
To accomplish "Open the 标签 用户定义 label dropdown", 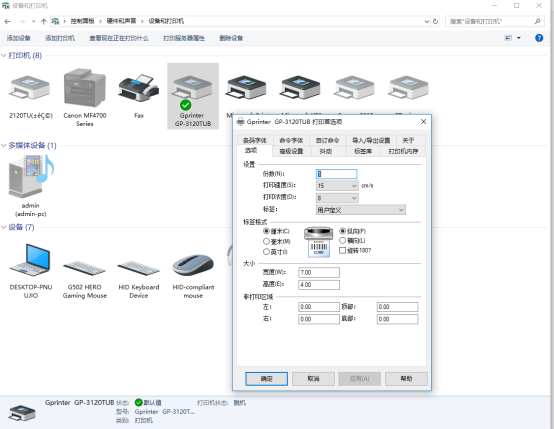I will pyautogui.click(x=360, y=210).
